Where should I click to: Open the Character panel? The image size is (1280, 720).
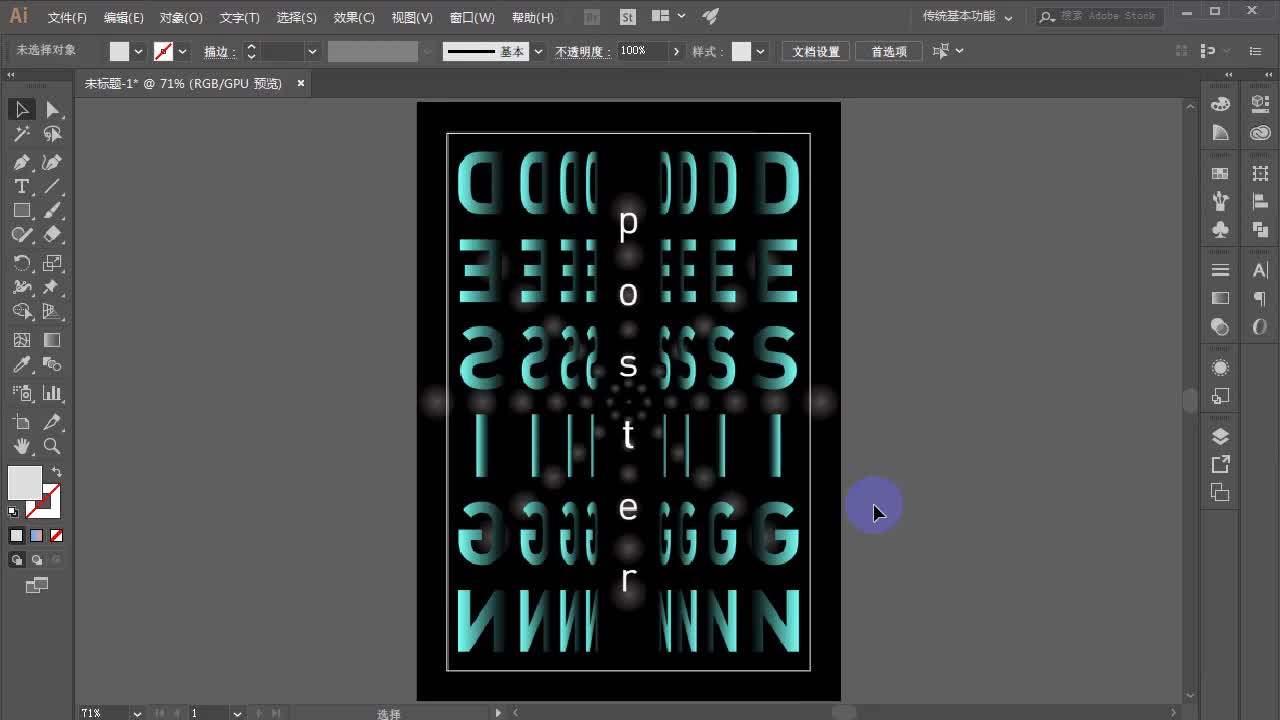[x=1260, y=270]
